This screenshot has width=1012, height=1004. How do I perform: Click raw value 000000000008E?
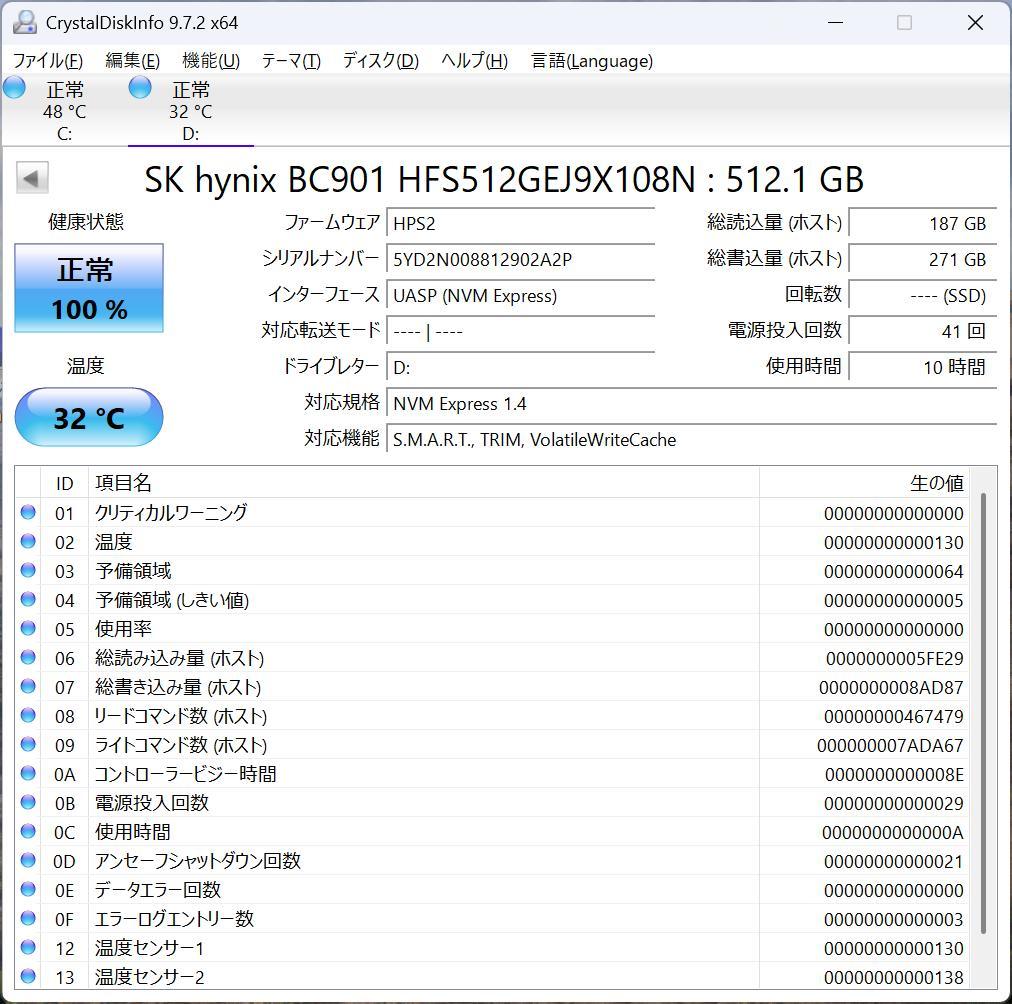tap(895, 774)
